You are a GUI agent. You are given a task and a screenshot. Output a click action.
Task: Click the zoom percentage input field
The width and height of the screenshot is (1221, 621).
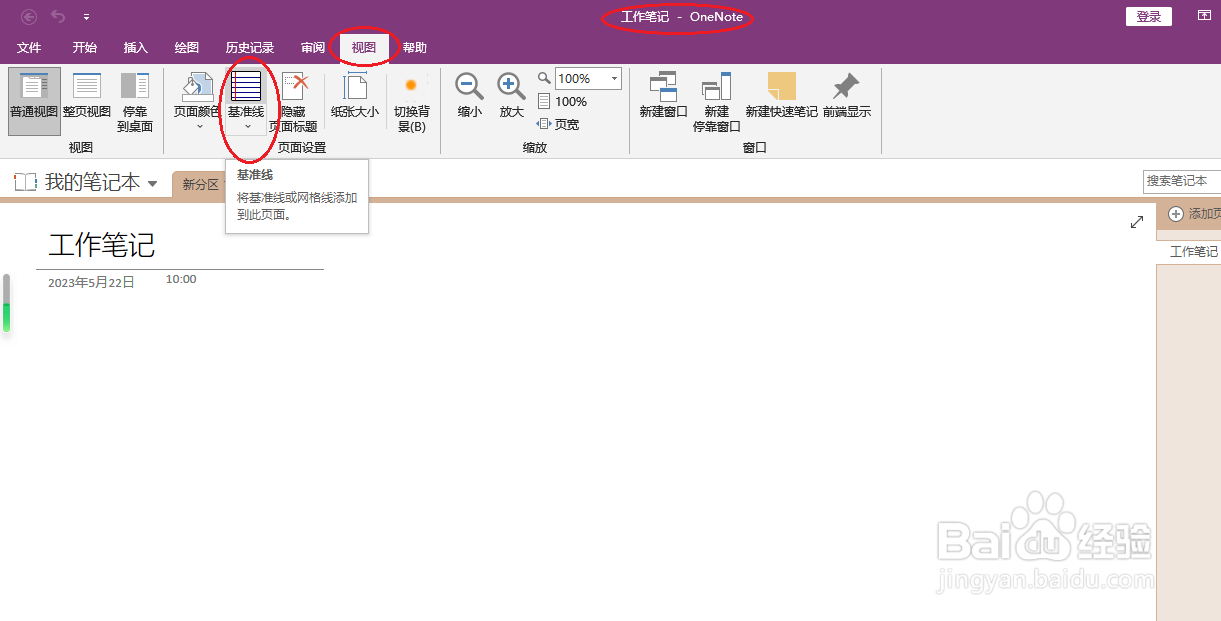[581, 78]
